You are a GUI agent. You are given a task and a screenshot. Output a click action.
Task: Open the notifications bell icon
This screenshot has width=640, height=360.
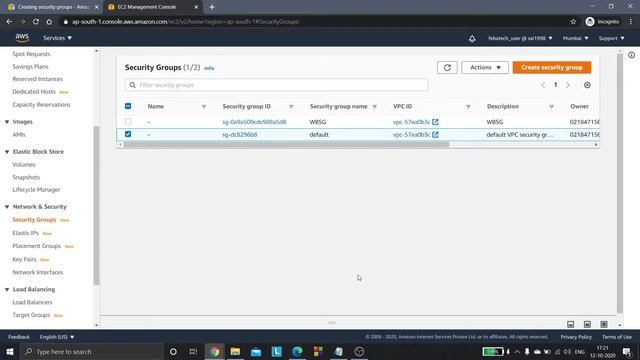472,38
